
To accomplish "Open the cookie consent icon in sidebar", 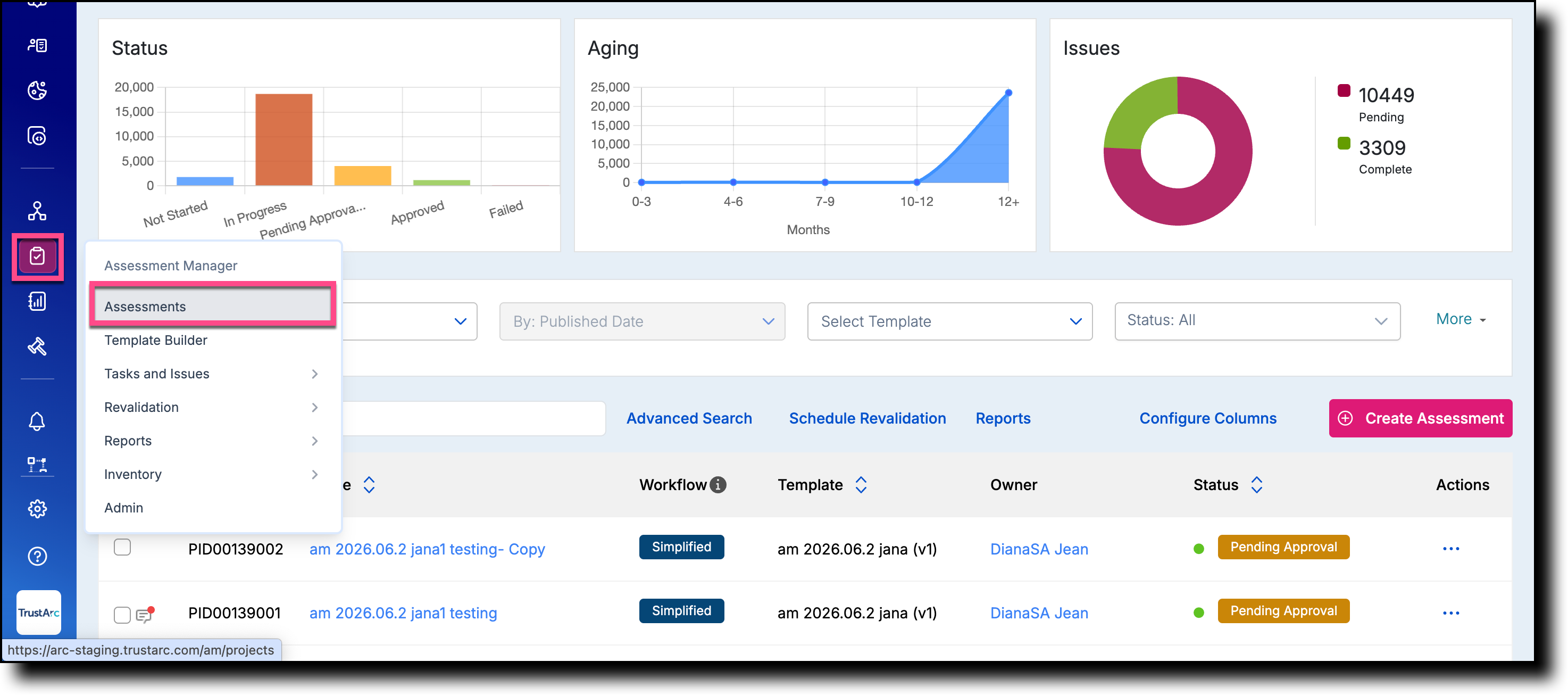I will pyautogui.click(x=37, y=90).
